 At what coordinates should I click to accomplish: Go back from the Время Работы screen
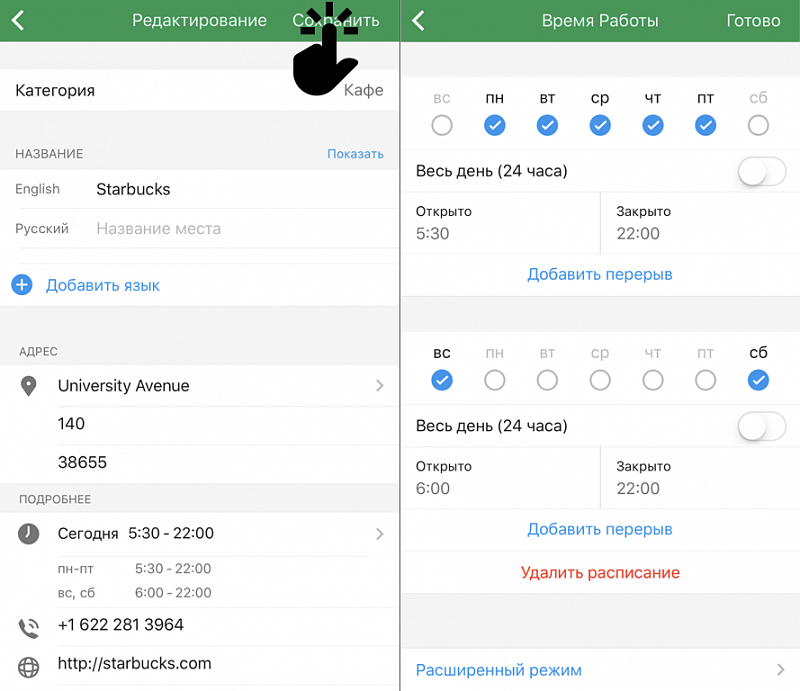click(x=418, y=21)
